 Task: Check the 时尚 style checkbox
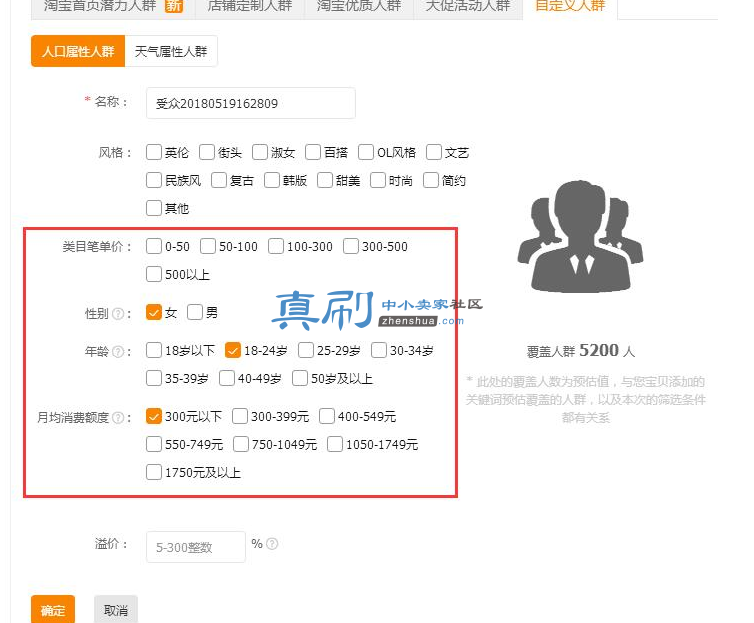pos(378,180)
